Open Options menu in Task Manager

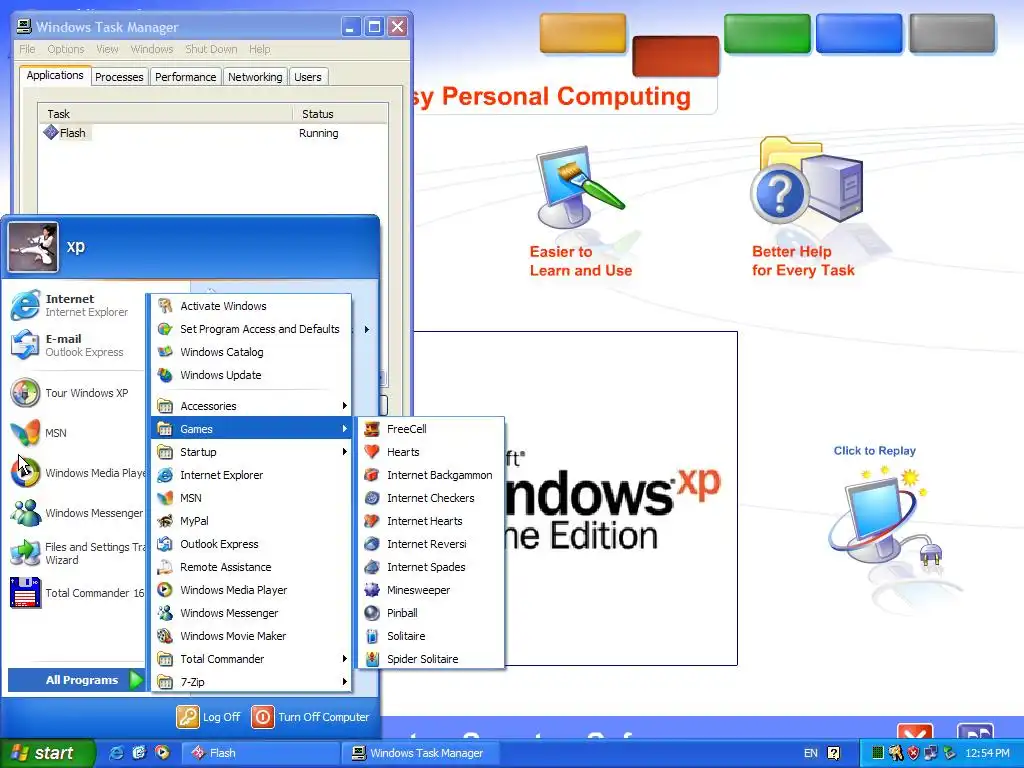pyautogui.click(x=66, y=49)
